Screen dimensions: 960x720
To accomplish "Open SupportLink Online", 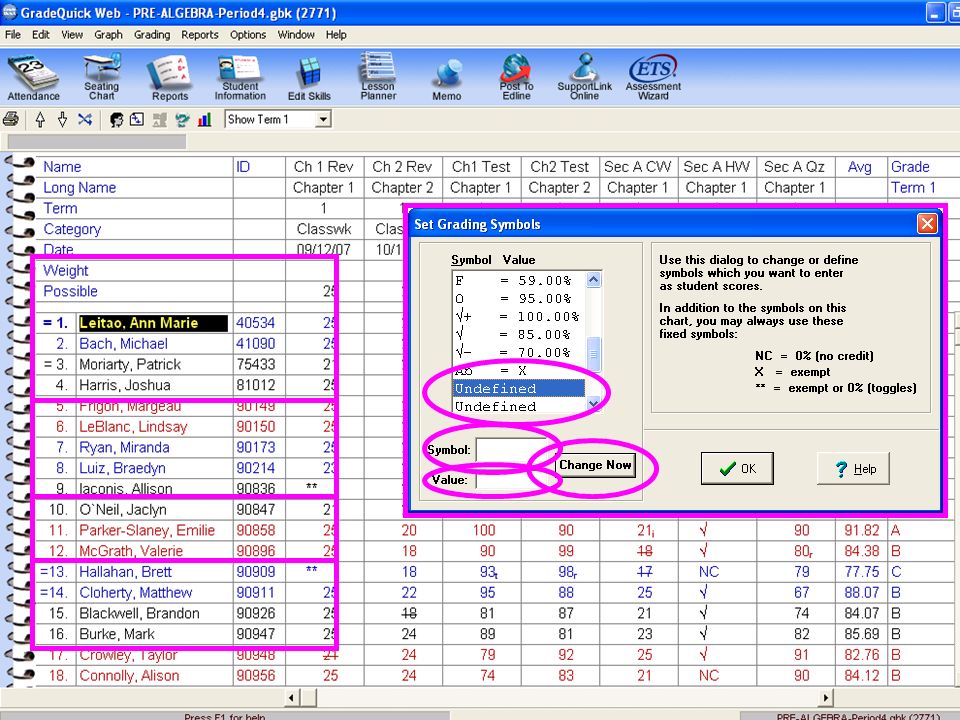I will click(x=584, y=77).
